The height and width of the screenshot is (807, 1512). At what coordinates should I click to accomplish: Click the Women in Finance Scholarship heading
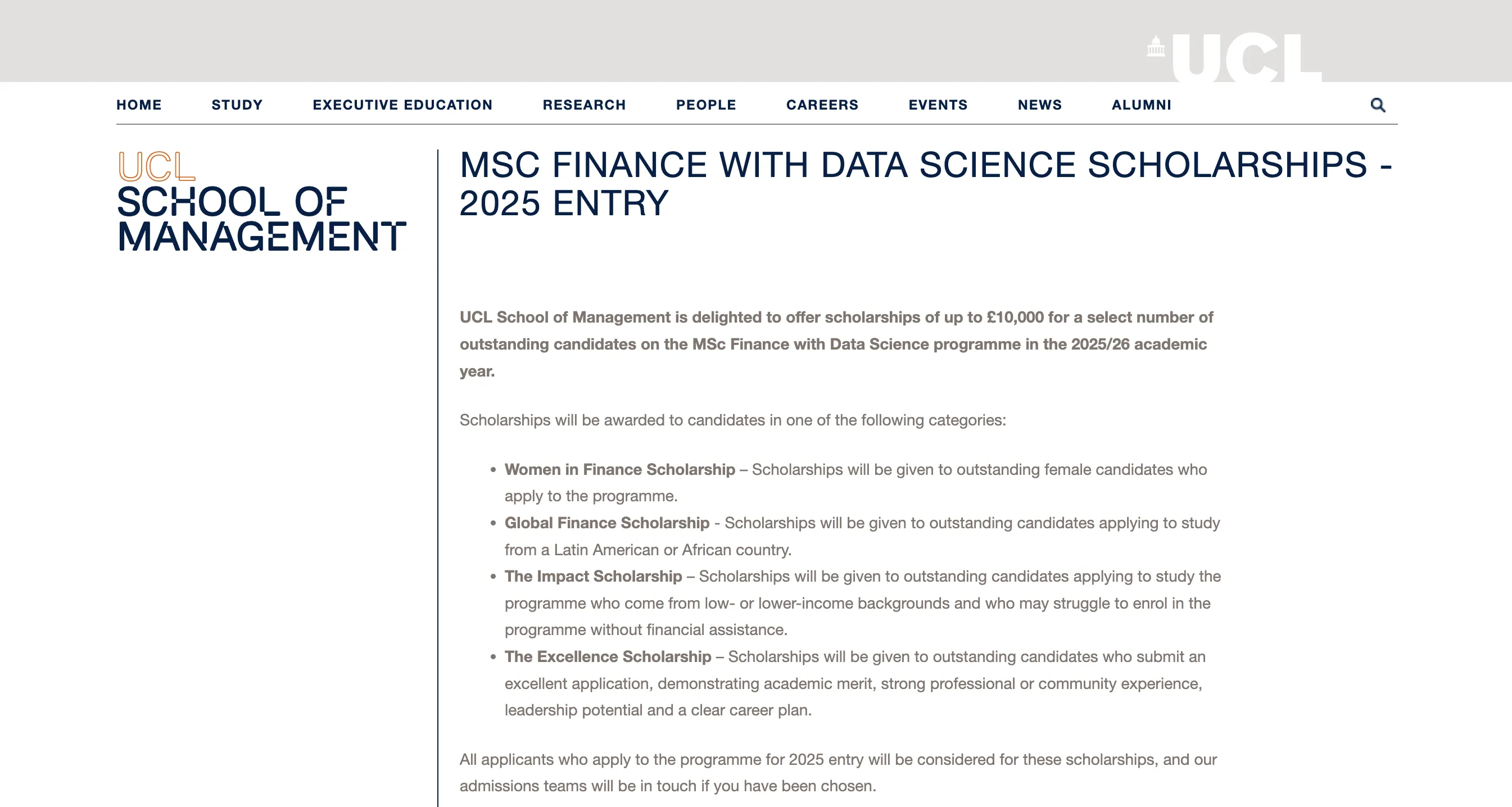click(619, 469)
